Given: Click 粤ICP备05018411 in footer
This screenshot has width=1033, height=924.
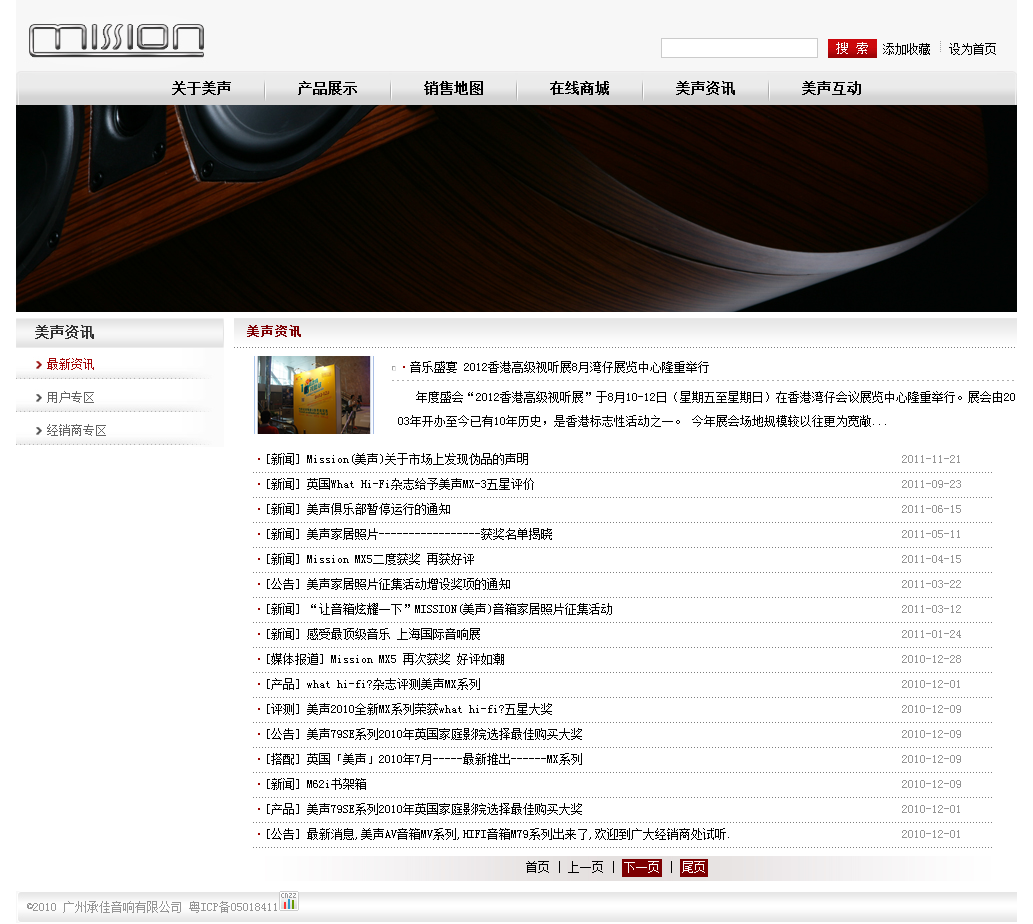Looking at the screenshot, I should pos(233,907).
